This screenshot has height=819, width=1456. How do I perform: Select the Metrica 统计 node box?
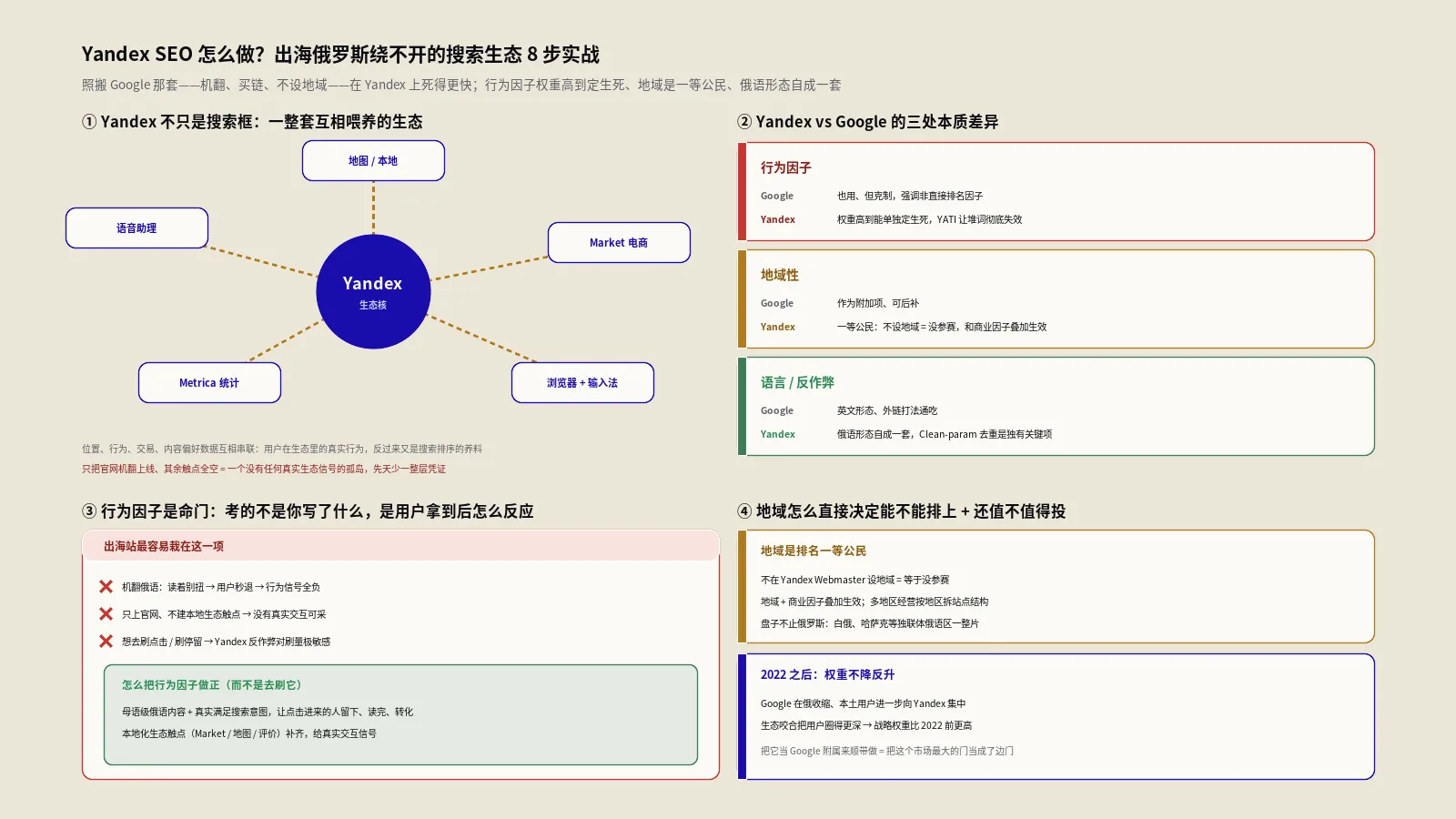(x=209, y=383)
